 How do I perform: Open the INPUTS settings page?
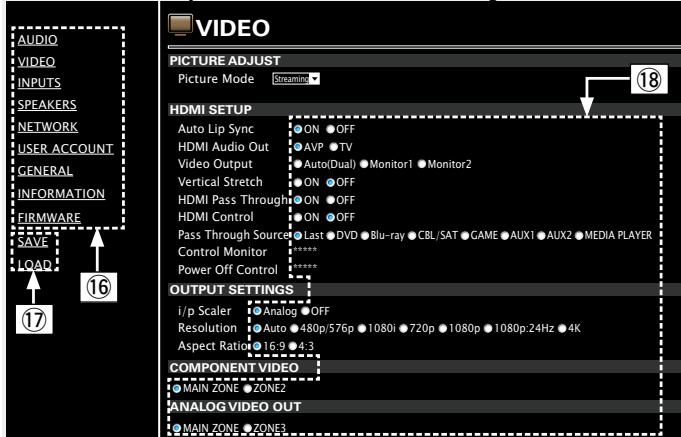[x=39, y=83]
